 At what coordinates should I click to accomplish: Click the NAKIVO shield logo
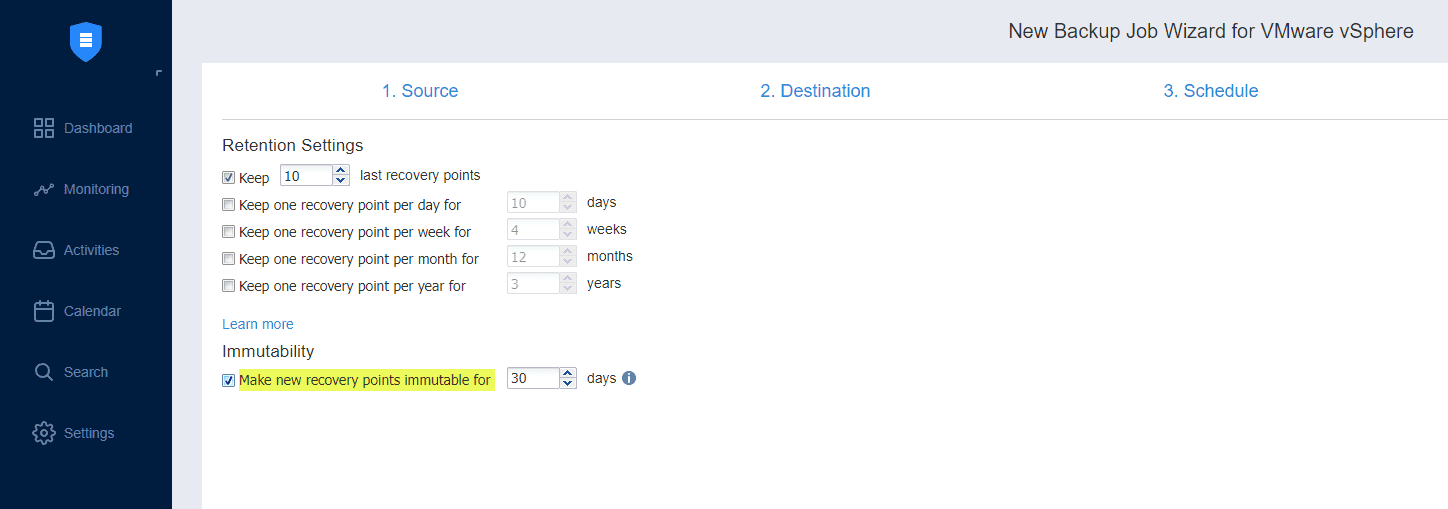[86, 41]
